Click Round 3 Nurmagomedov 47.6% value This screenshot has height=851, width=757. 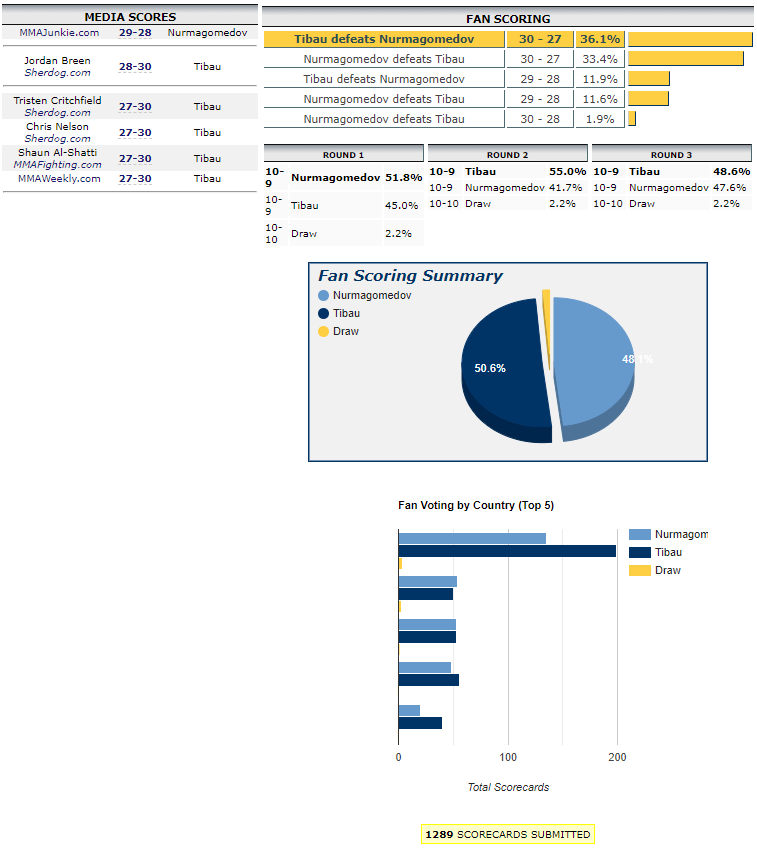729,188
